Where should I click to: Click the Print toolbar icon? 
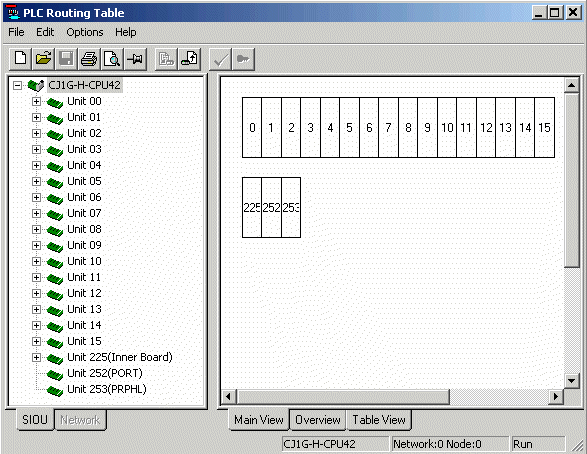pyautogui.click(x=89, y=59)
